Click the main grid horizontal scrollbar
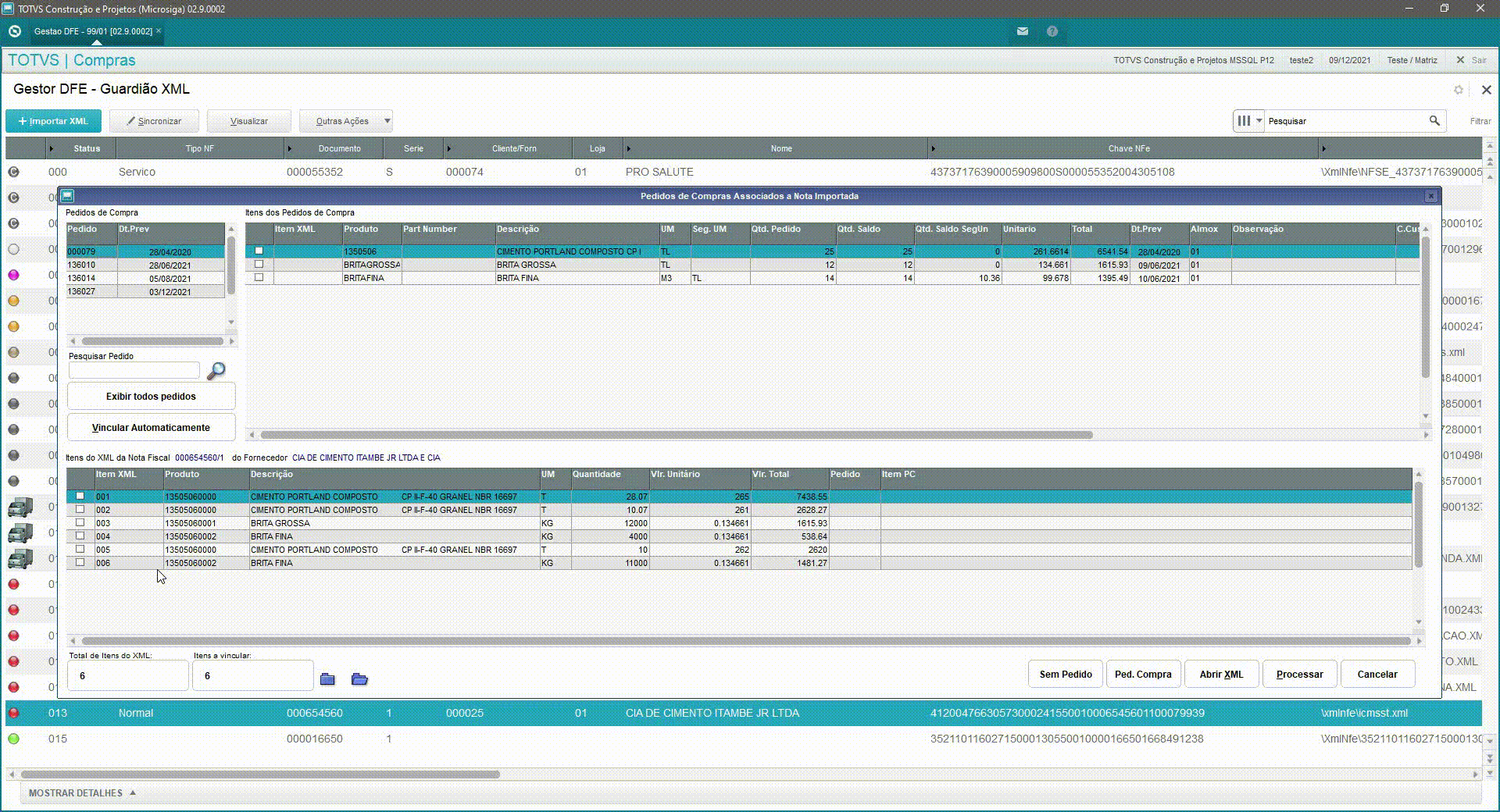Viewport: 1500px width, 812px height. [260, 775]
